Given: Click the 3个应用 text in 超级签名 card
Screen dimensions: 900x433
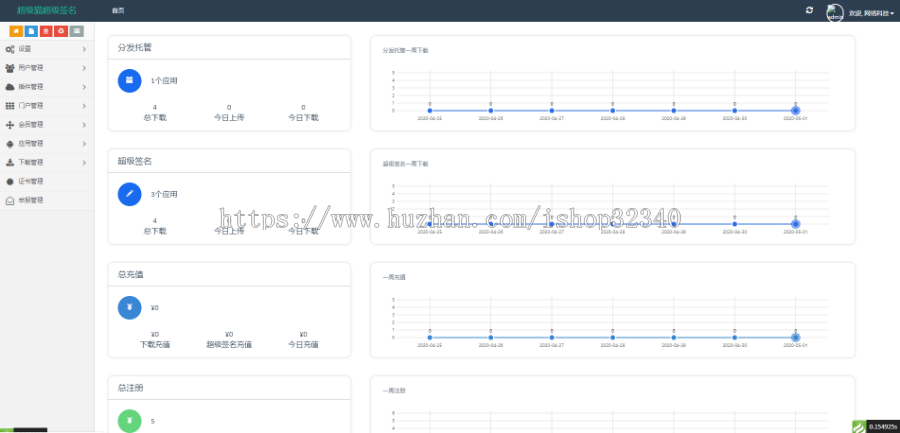Looking at the screenshot, I should click(x=164, y=195).
